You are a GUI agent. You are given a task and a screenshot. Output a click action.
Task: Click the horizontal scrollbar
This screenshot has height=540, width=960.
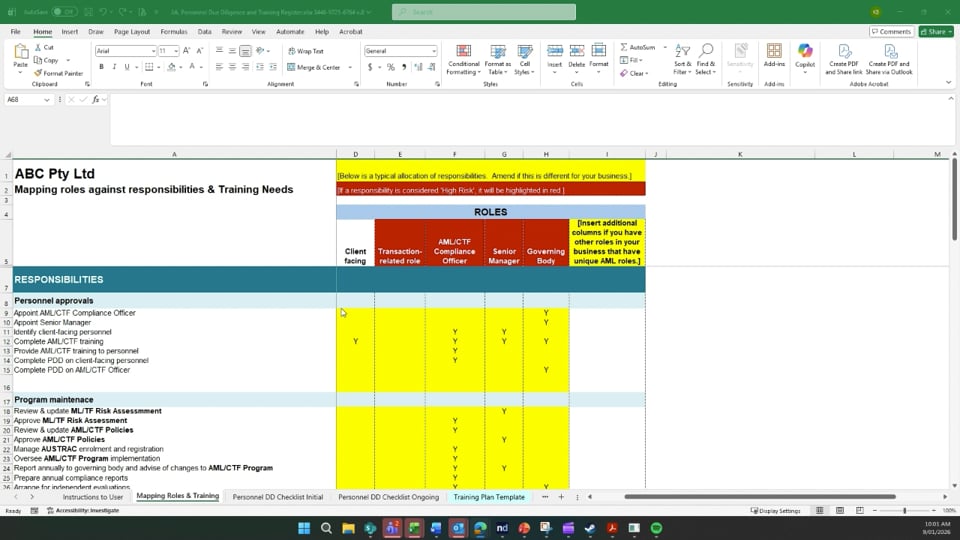[x=760, y=497]
